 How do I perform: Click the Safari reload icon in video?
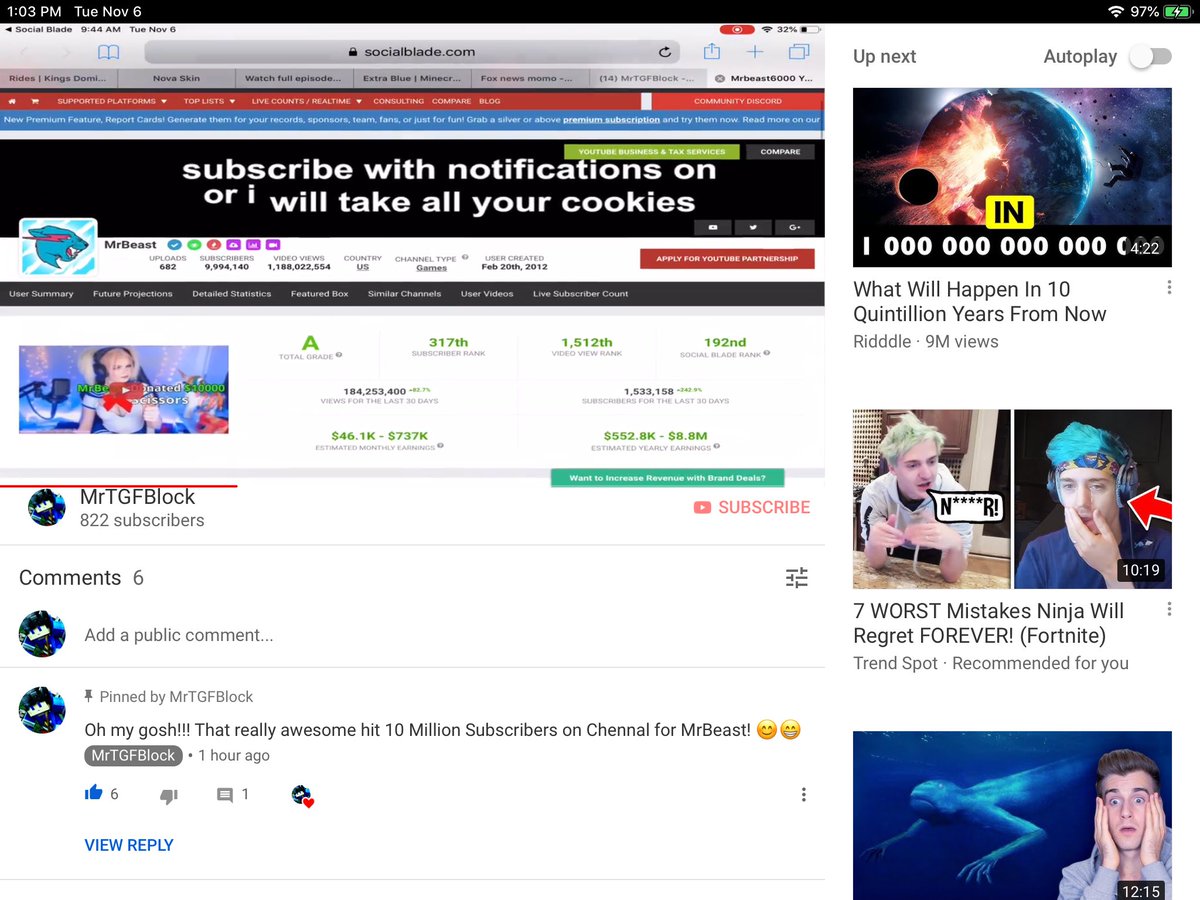(x=664, y=52)
